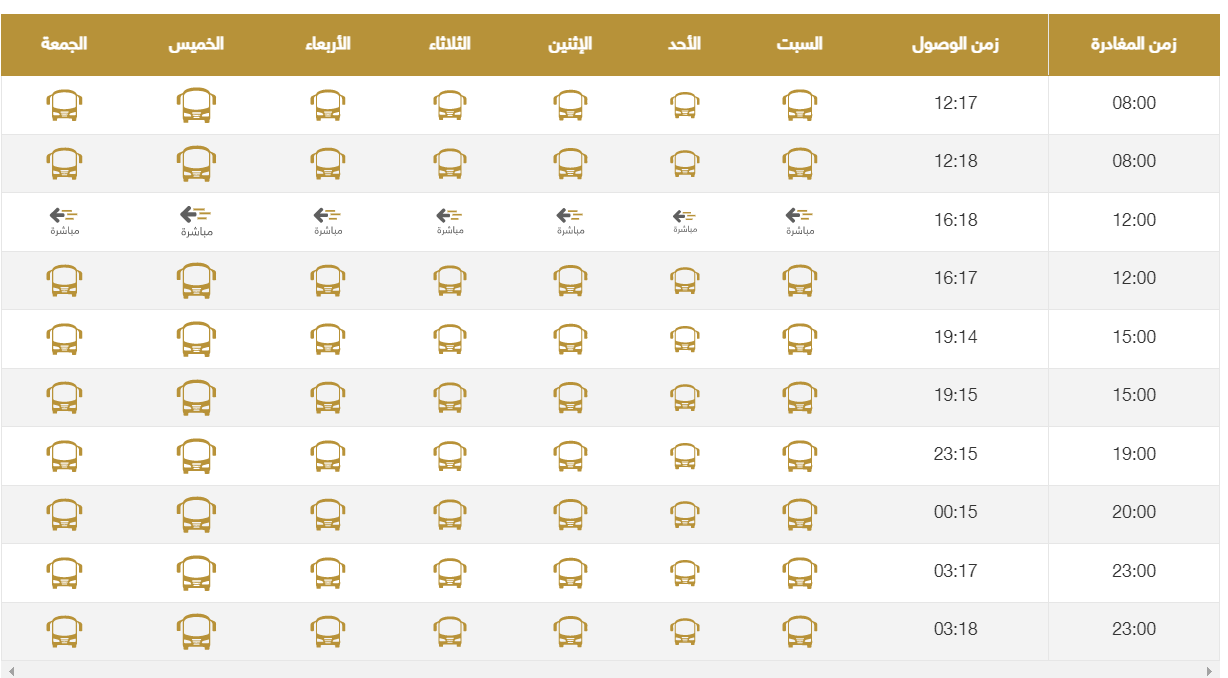The height and width of the screenshot is (678, 1228).
Task: Click the horizontal scrollbar right arrow
Action: tap(1210, 670)
